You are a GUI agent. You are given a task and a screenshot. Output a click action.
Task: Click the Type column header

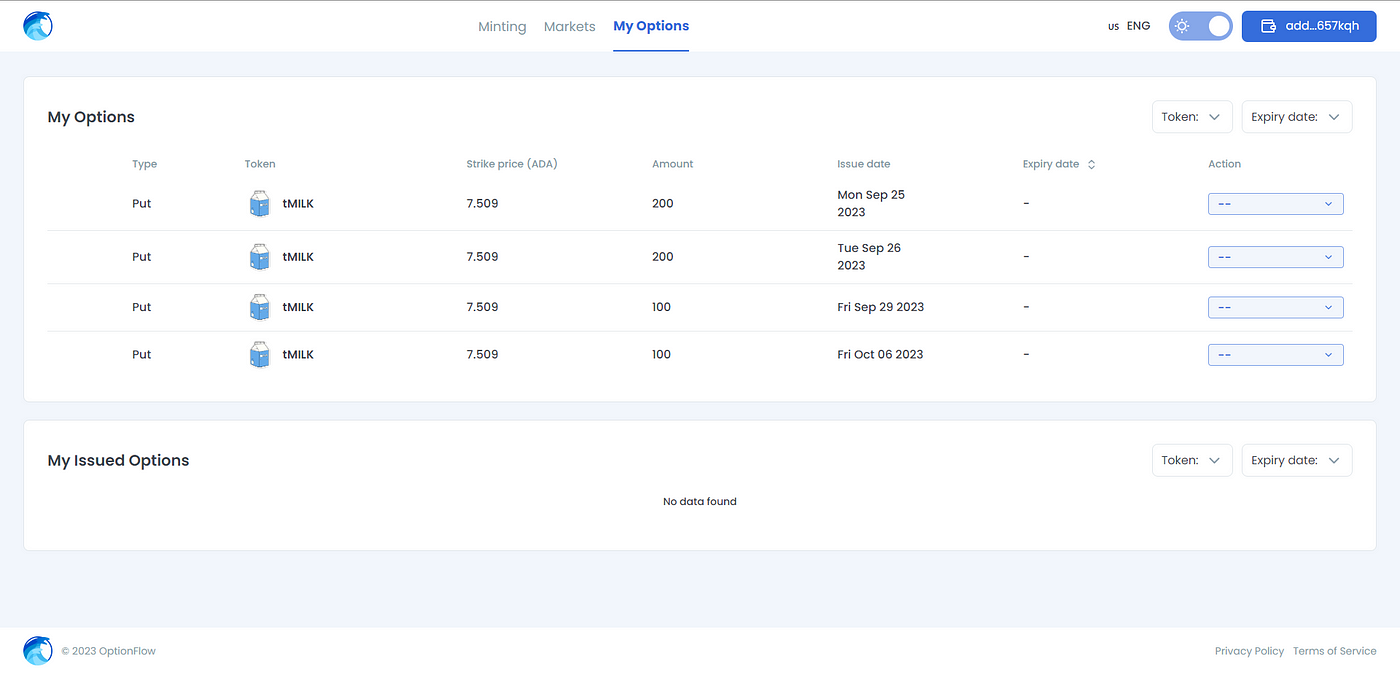coord(145,164)
